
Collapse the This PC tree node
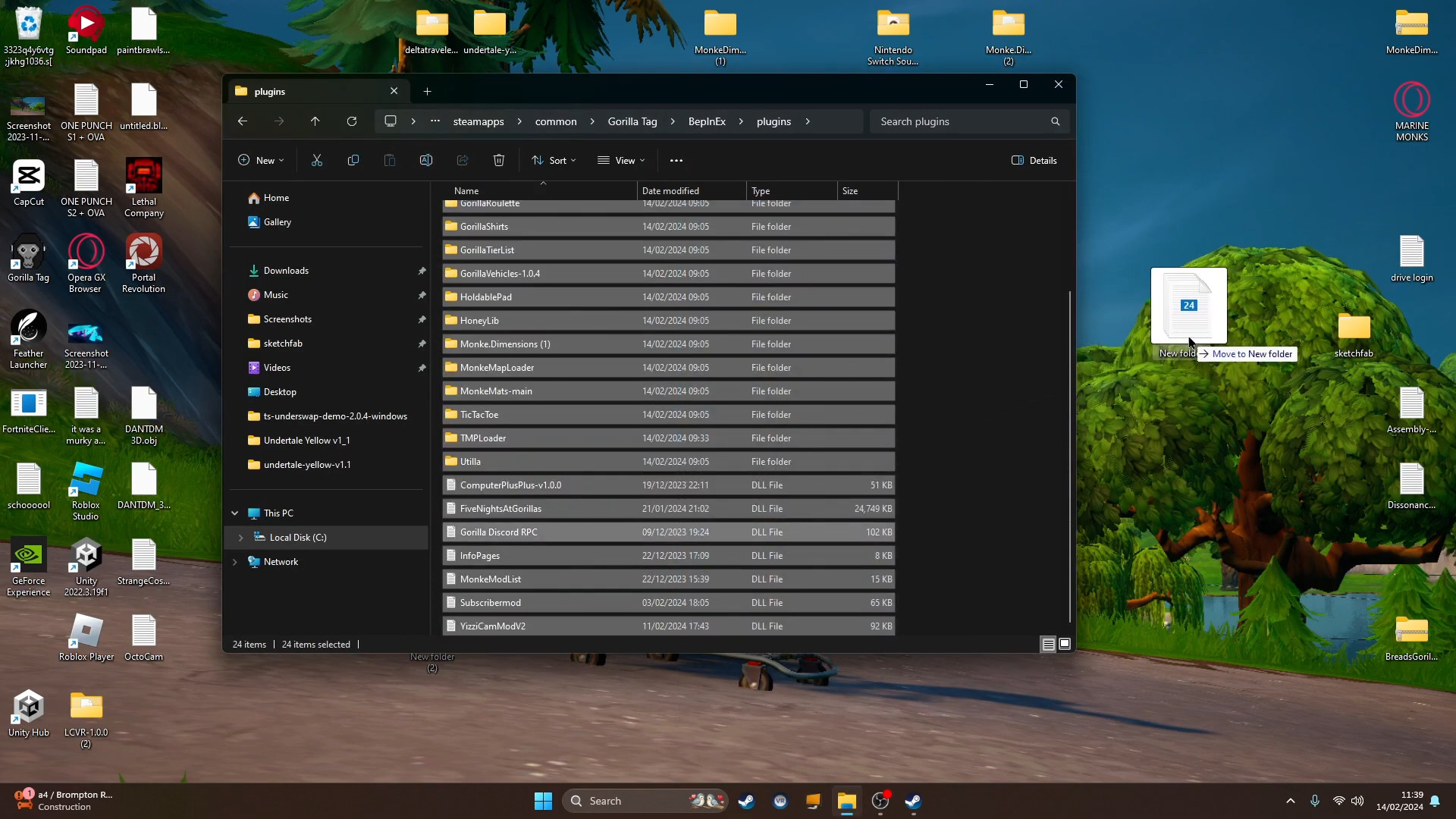235,513
